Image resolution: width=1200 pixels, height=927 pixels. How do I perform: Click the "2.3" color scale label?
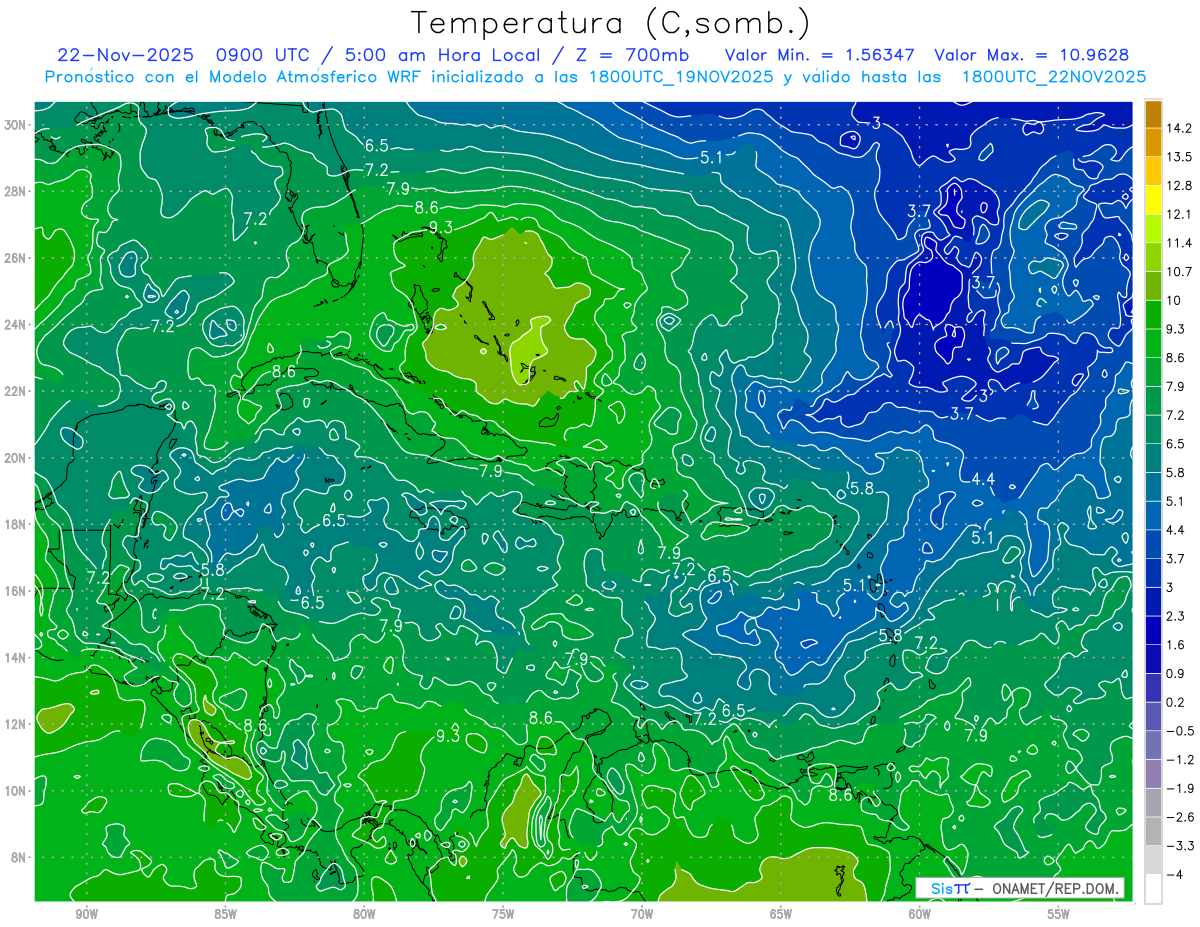pos(1176,616)
